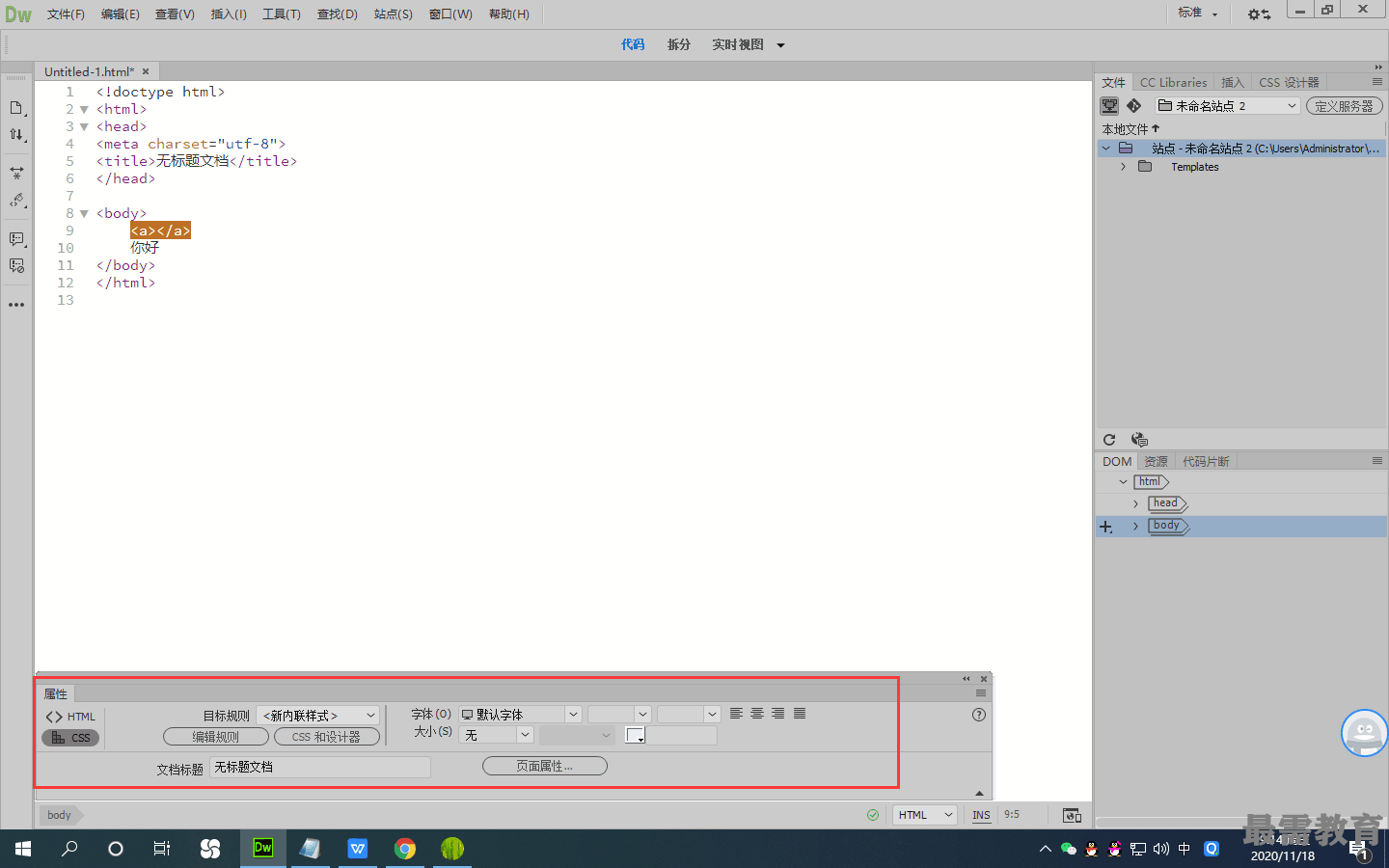Image resolution: width=1389 pixels, height=868 pixels.
Task: Click the Git diamond icon
Action: coord(1134,106)
